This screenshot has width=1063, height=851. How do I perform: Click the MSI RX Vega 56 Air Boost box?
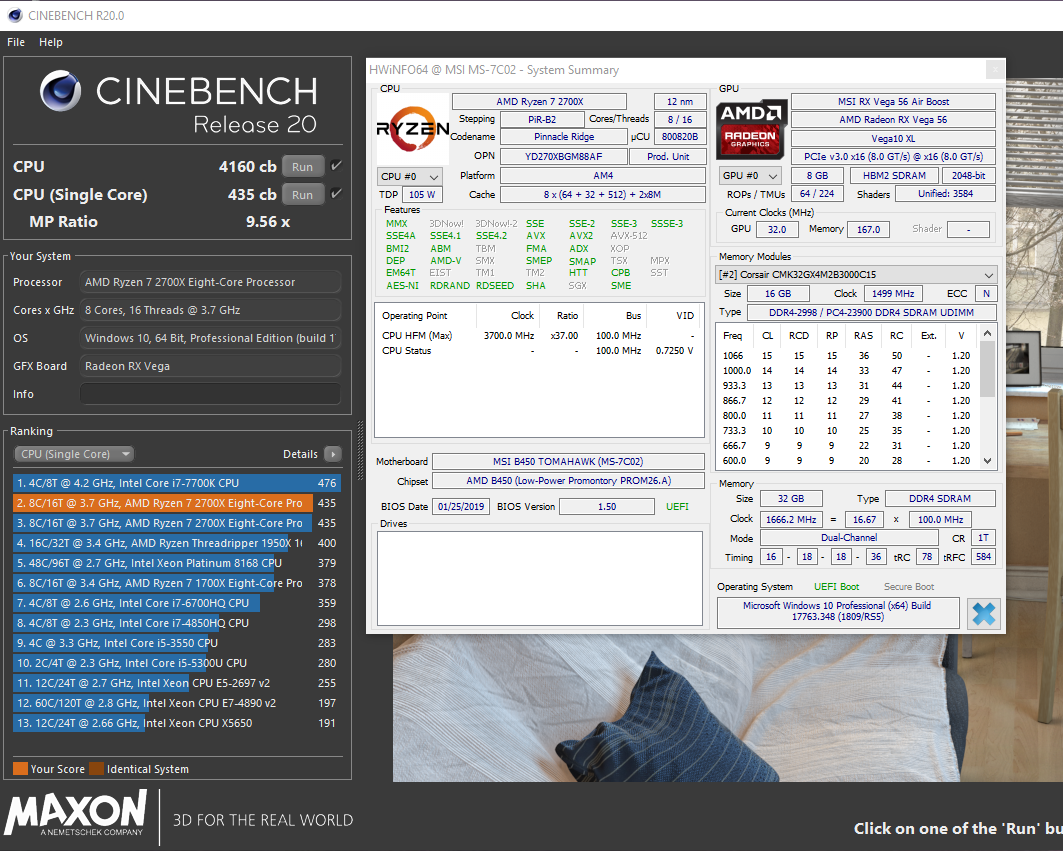click(x=894, y=102)
